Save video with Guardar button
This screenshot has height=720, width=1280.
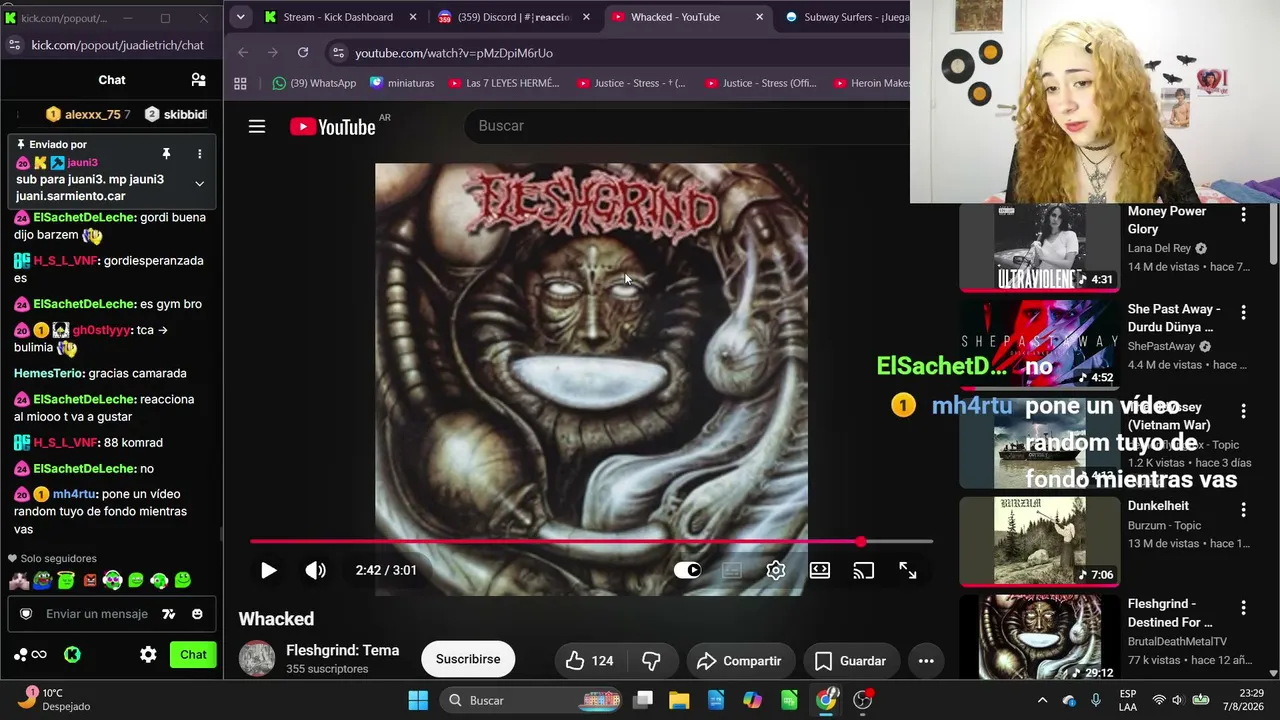click(851, 661)
